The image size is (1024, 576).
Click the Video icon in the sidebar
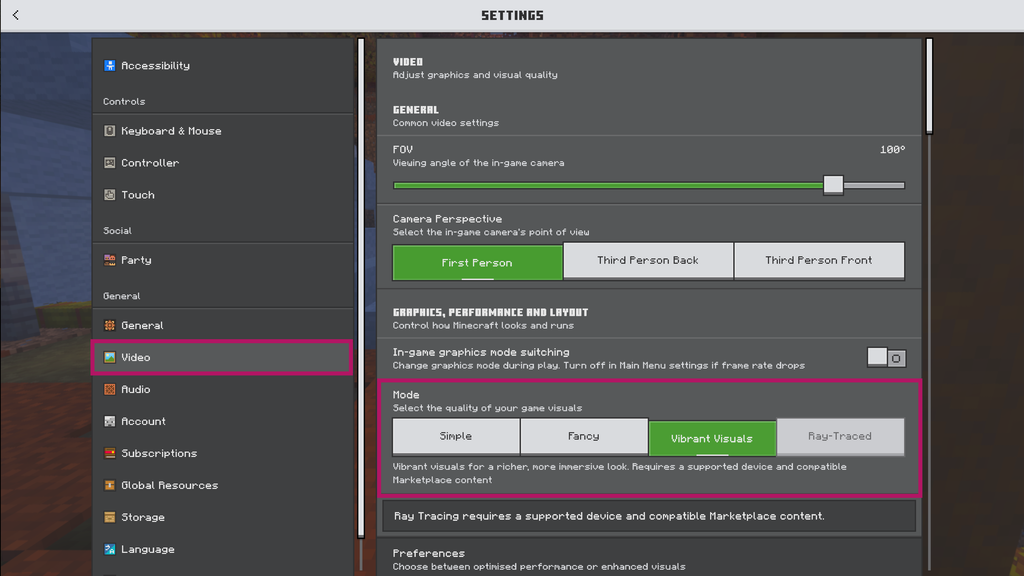pos(110,357)
